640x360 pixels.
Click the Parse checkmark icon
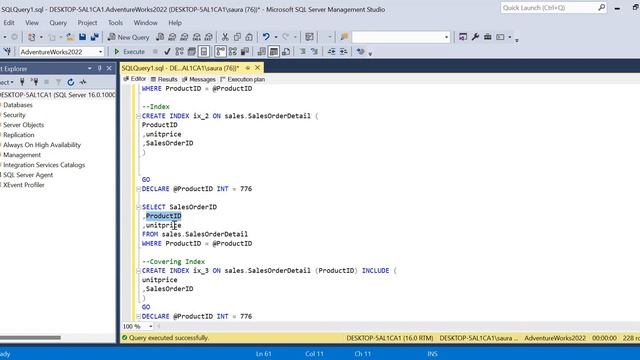coord(167,52)
